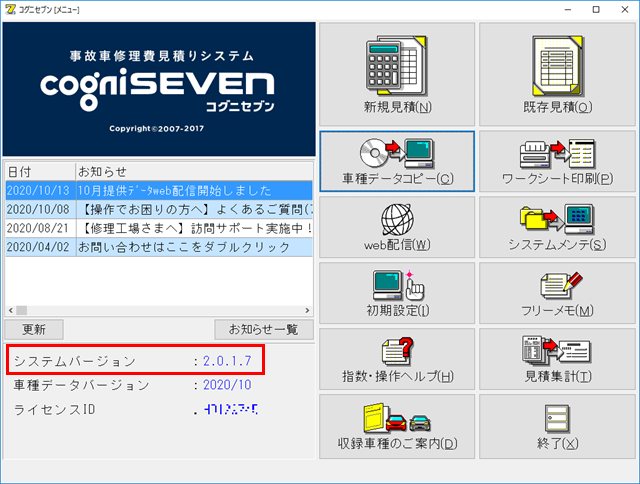Screen dimensions: 640x484
Task: Open 見積集計(T) estimate summary
Action: (557, 359)
